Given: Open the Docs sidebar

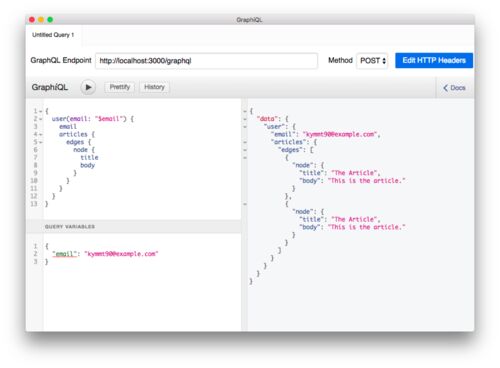Looking at the screenshot, I should click(454, 88).
